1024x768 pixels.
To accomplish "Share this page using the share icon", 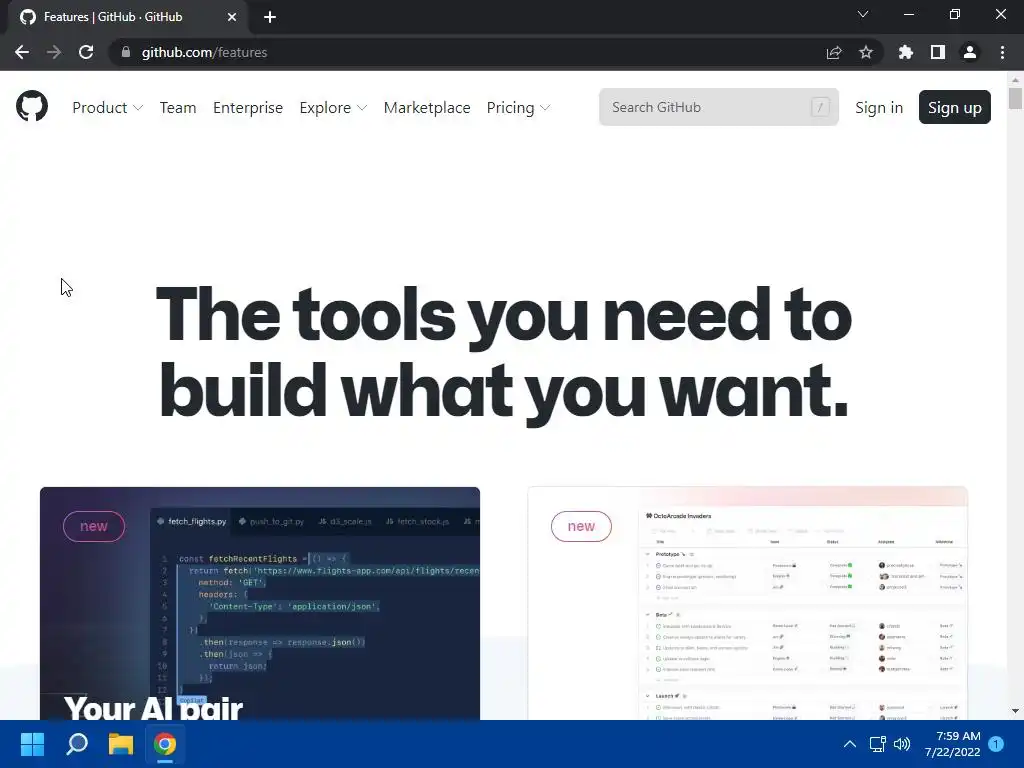I will tap(834, 52).
